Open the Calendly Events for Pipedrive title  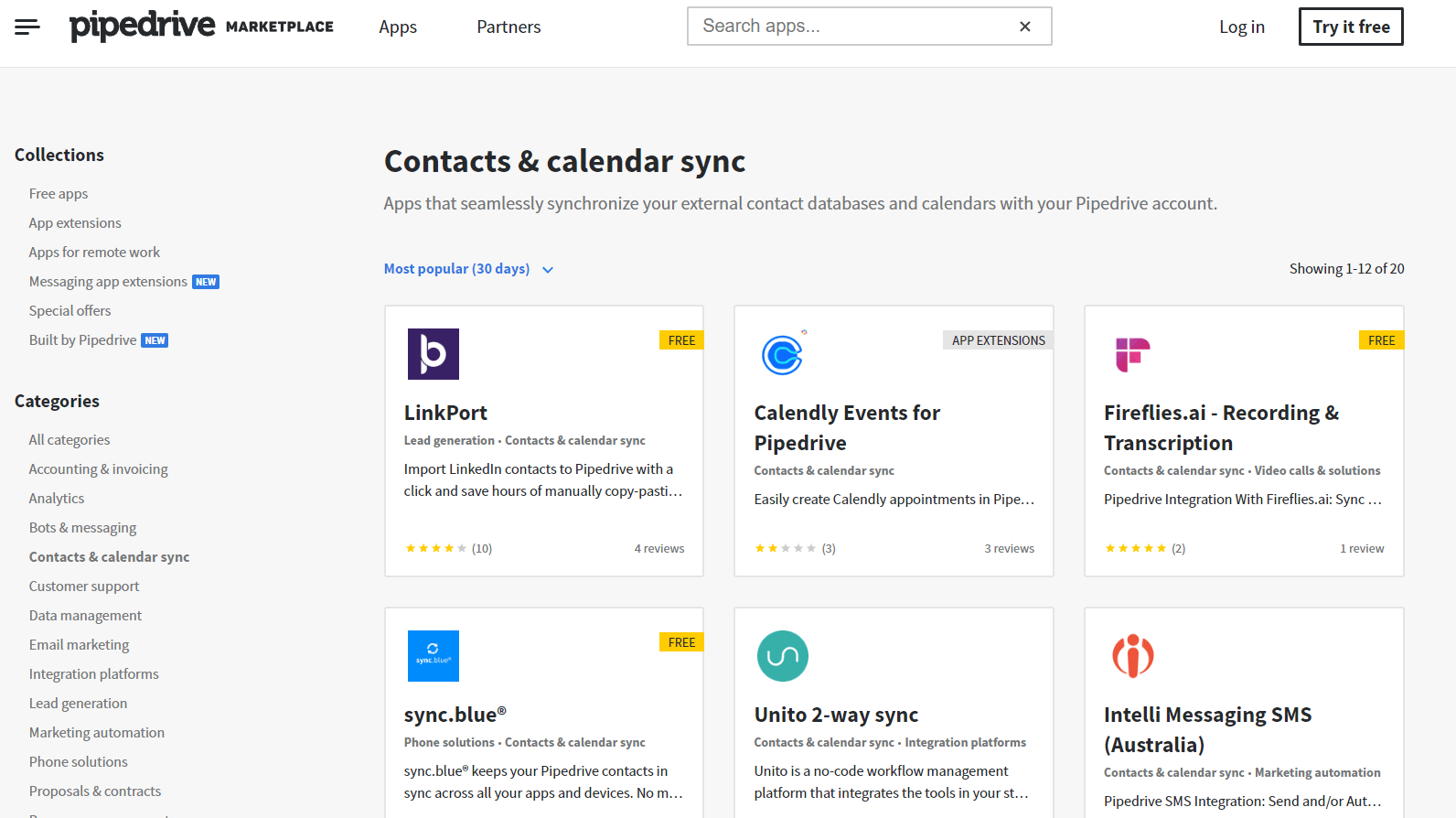tap(846, 427)
